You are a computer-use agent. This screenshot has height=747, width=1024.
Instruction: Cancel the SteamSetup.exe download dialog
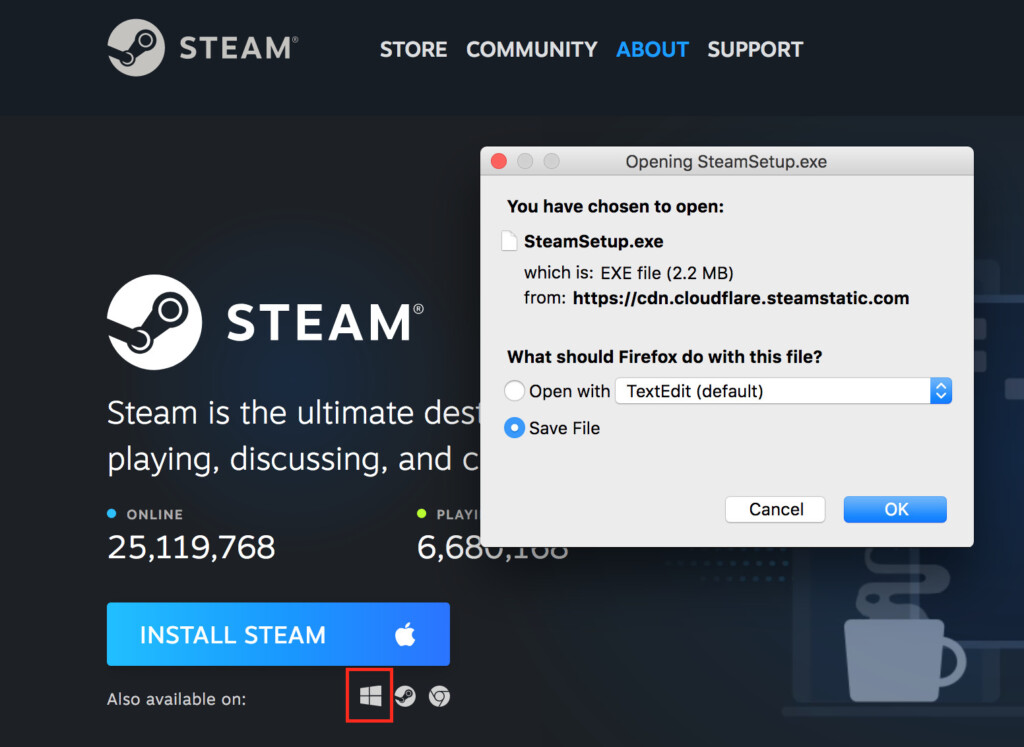coord(775,509)
